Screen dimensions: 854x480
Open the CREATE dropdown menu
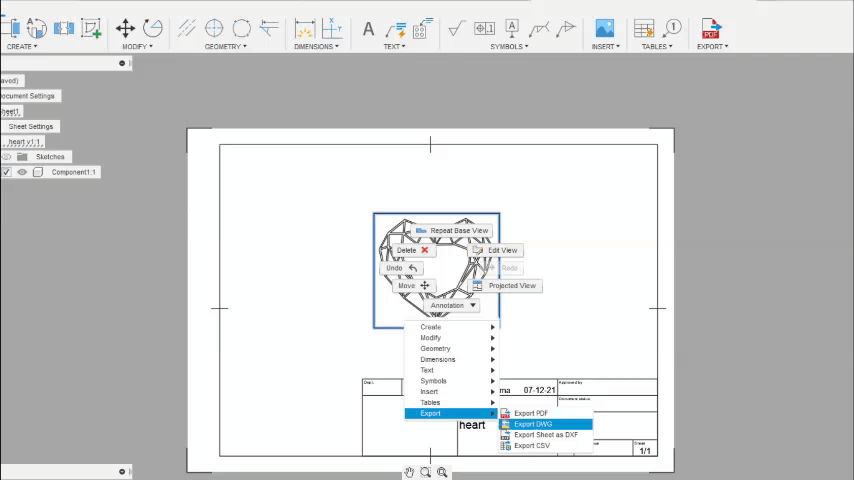tap(22, 47)
